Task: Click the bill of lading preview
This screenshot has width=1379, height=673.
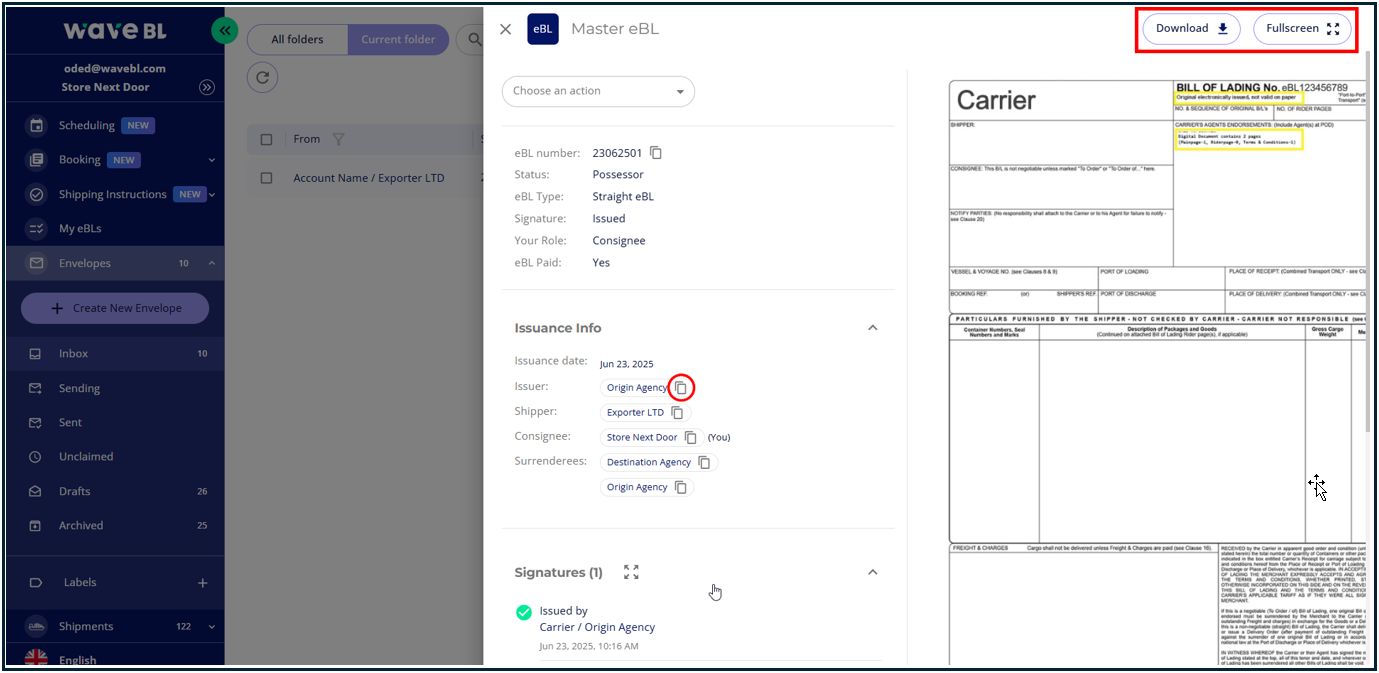Action: point(1157,370)
